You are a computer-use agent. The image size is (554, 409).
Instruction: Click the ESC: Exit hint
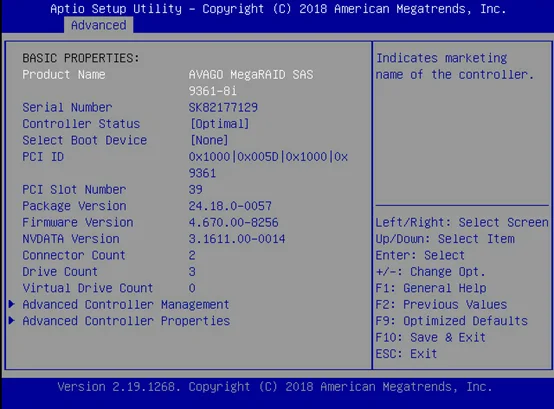406,354
